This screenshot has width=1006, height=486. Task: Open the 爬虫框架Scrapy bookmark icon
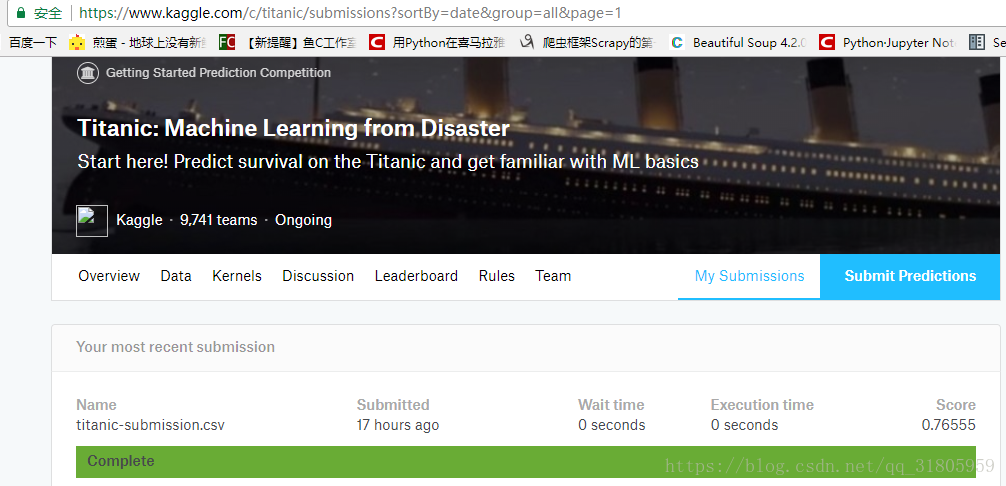(527, 43)
